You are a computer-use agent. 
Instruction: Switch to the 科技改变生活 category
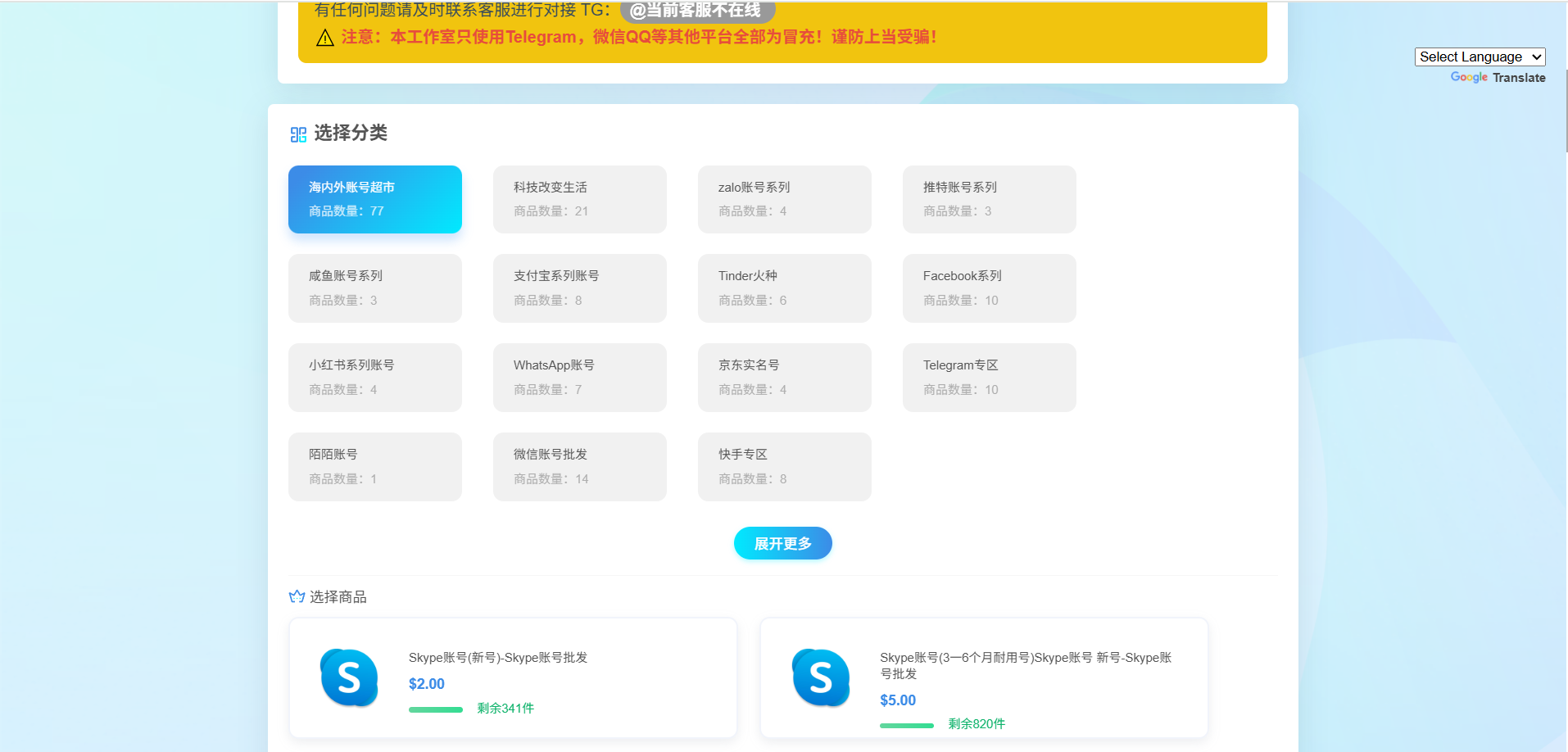coord(580,200)
